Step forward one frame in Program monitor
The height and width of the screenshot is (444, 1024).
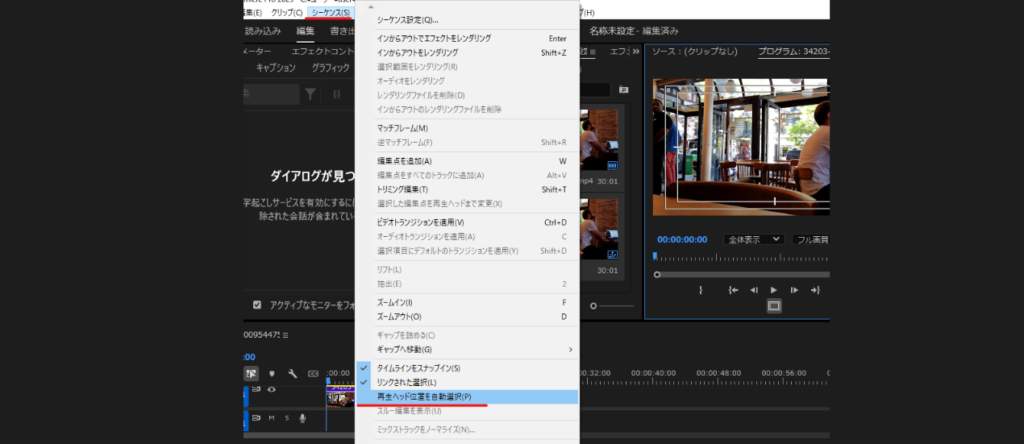click(794, 290)
